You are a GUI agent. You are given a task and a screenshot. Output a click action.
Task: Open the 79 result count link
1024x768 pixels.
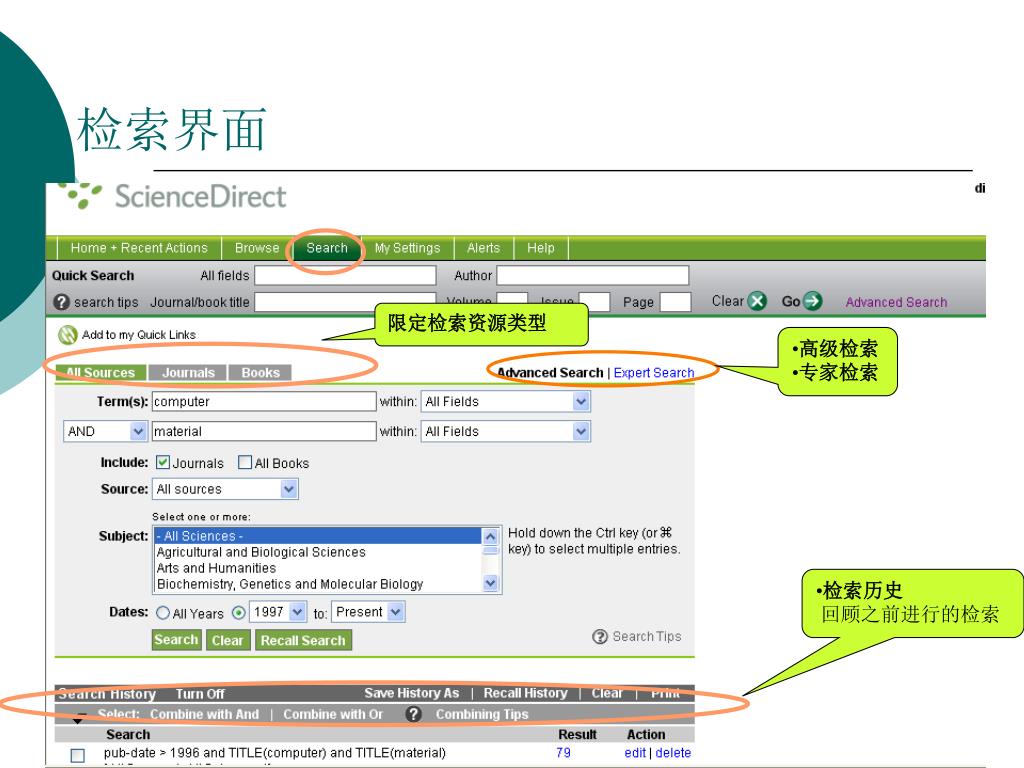pyautogui.click(x=564, y=752)
